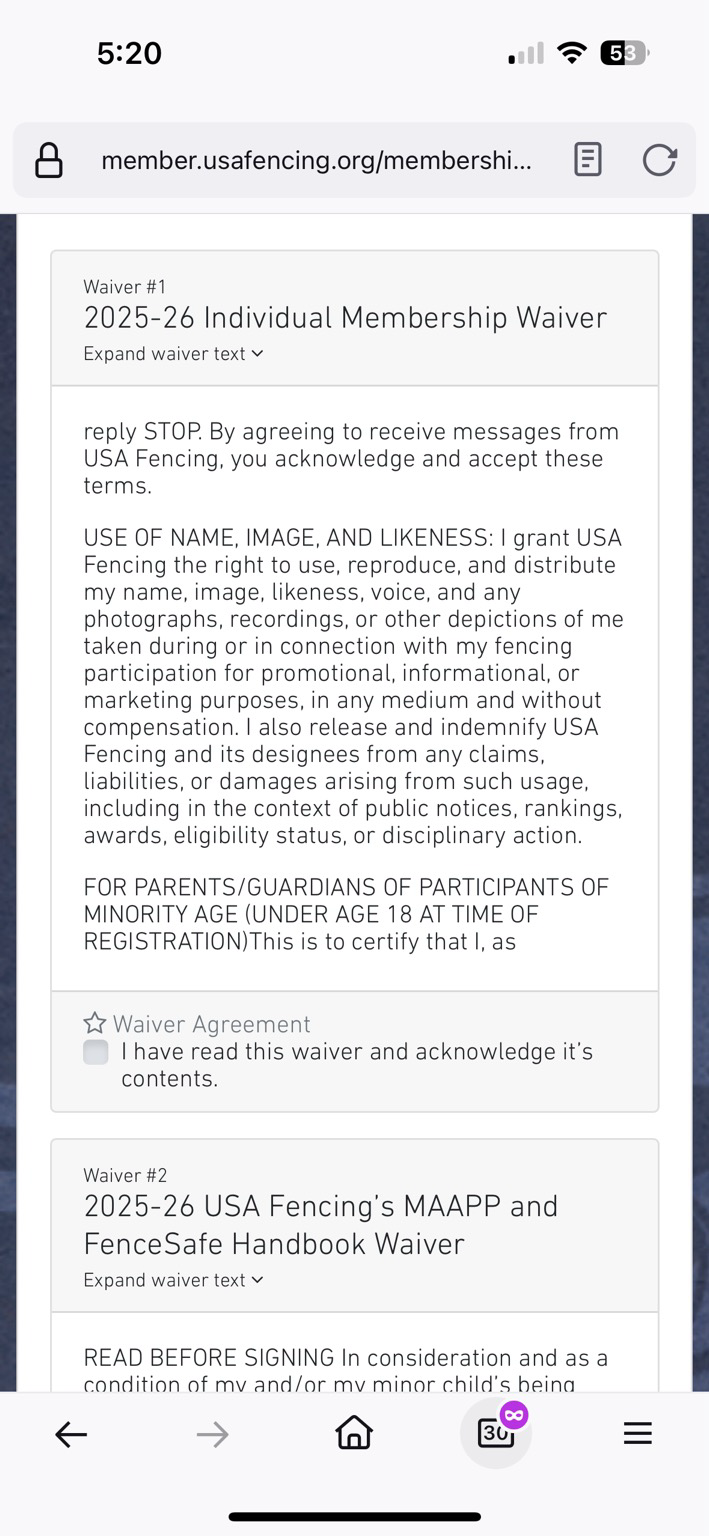Tap the USE OF NAME, IMAGE, AND LIKENESS paragraph
Image resolution: width=709 pixels, height=1536 pixels.
pos(353,687)
